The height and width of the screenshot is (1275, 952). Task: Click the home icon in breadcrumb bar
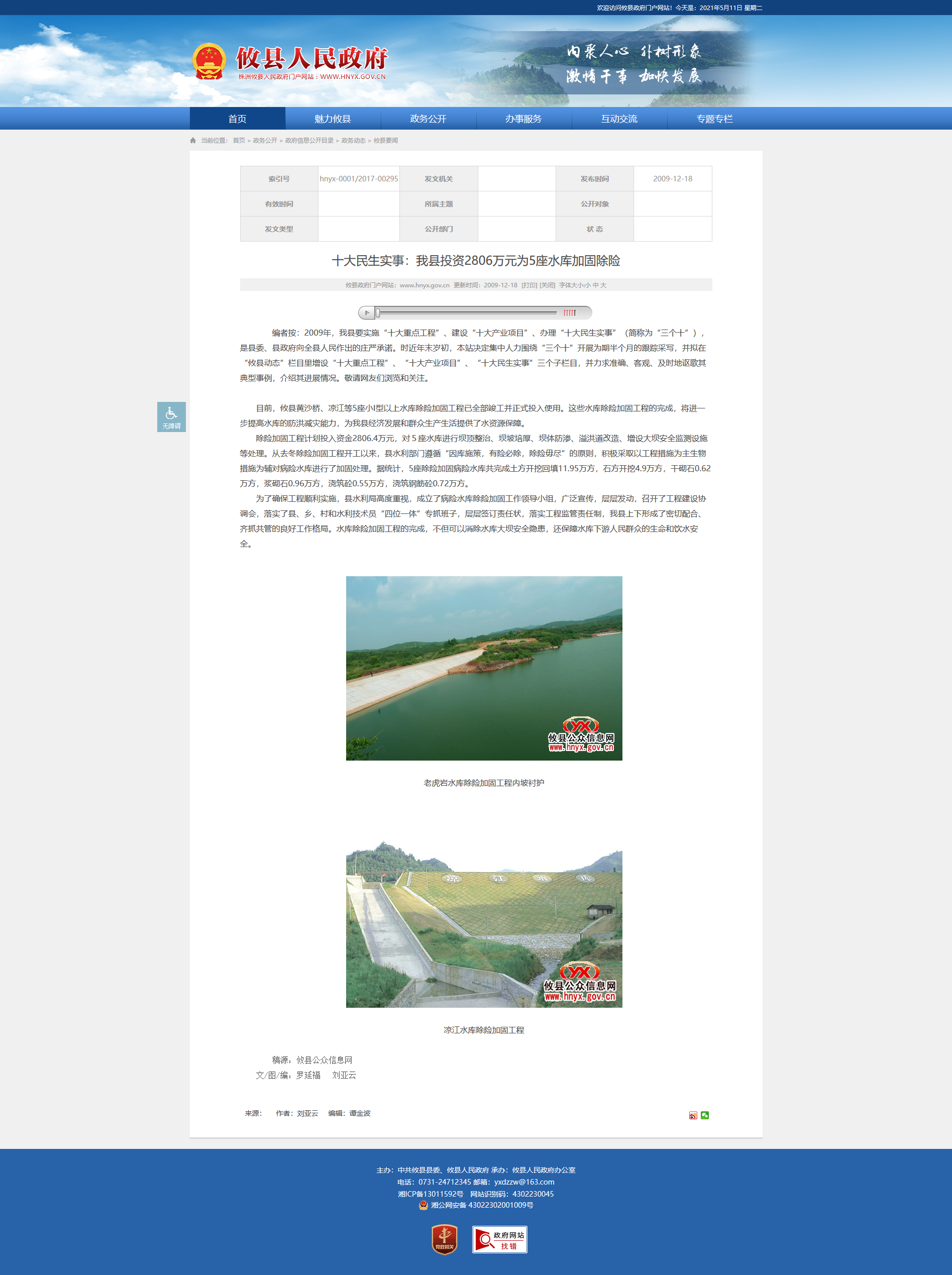(193, 141)
